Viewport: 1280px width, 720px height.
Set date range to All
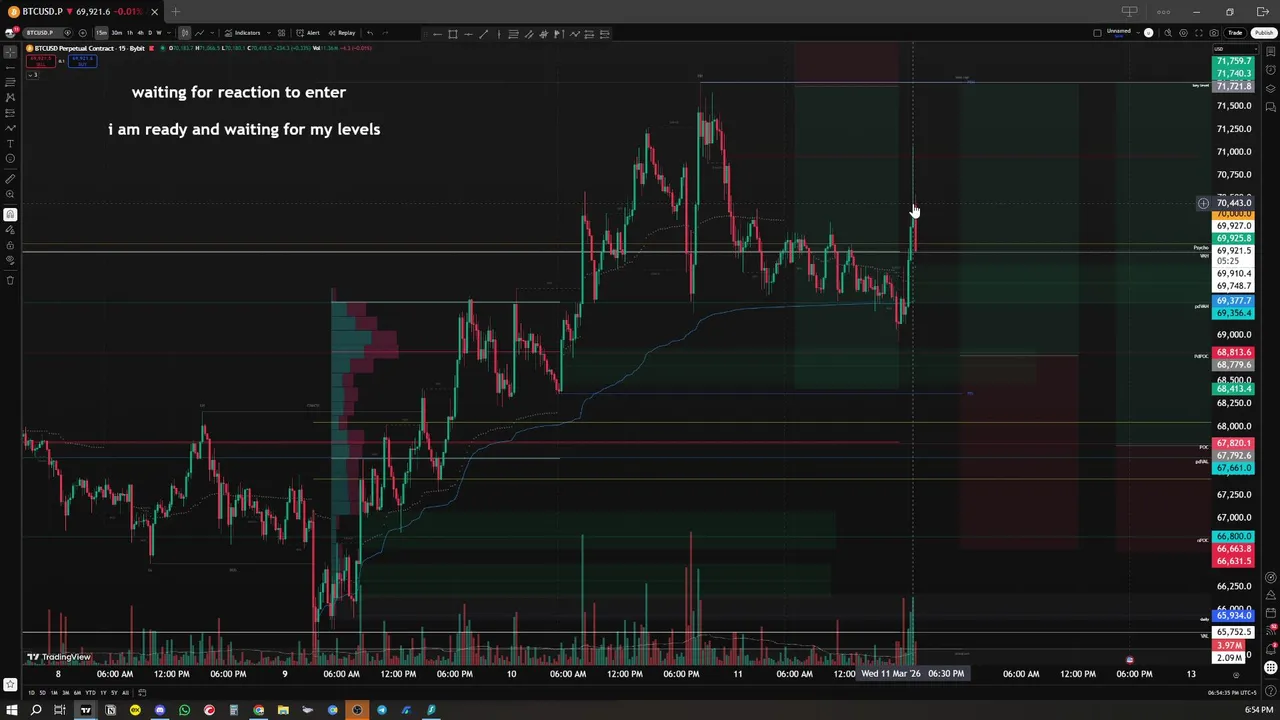click(x=125, y=693)
